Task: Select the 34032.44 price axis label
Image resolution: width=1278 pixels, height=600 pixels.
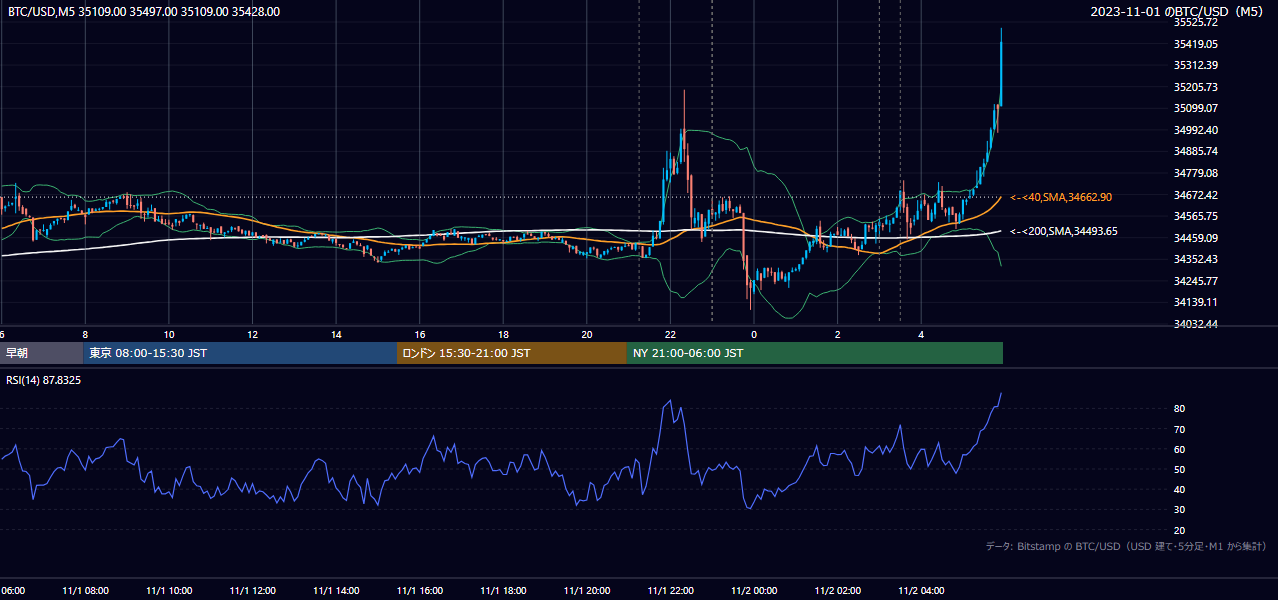Action: tap(1196, 324)
